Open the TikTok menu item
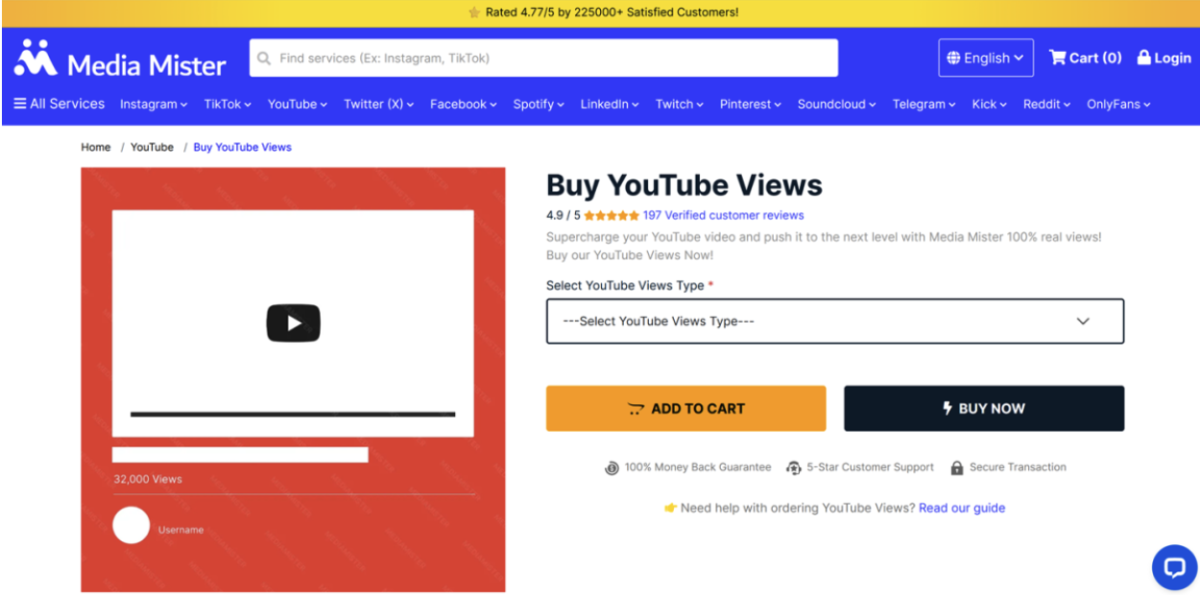Image resolution: width=1200 pixels, height=595 pixels. click(227, 104)
